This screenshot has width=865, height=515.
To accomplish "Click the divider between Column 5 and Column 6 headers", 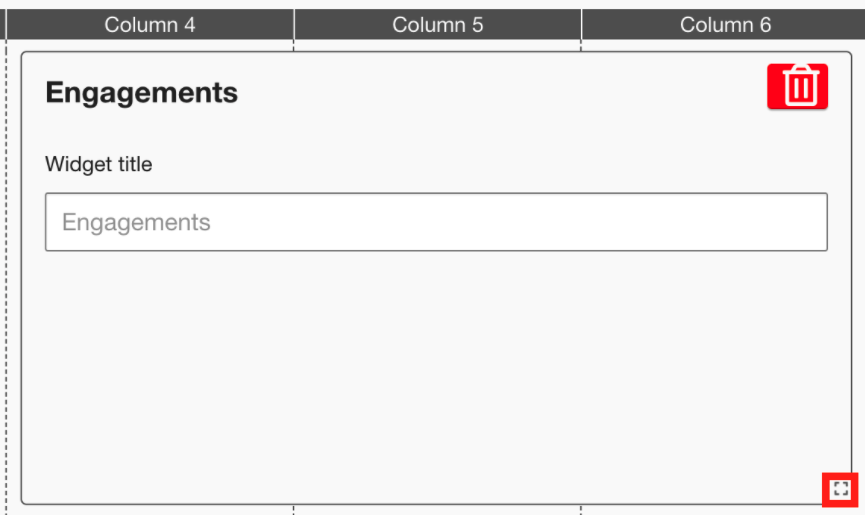I will (581, 25).
